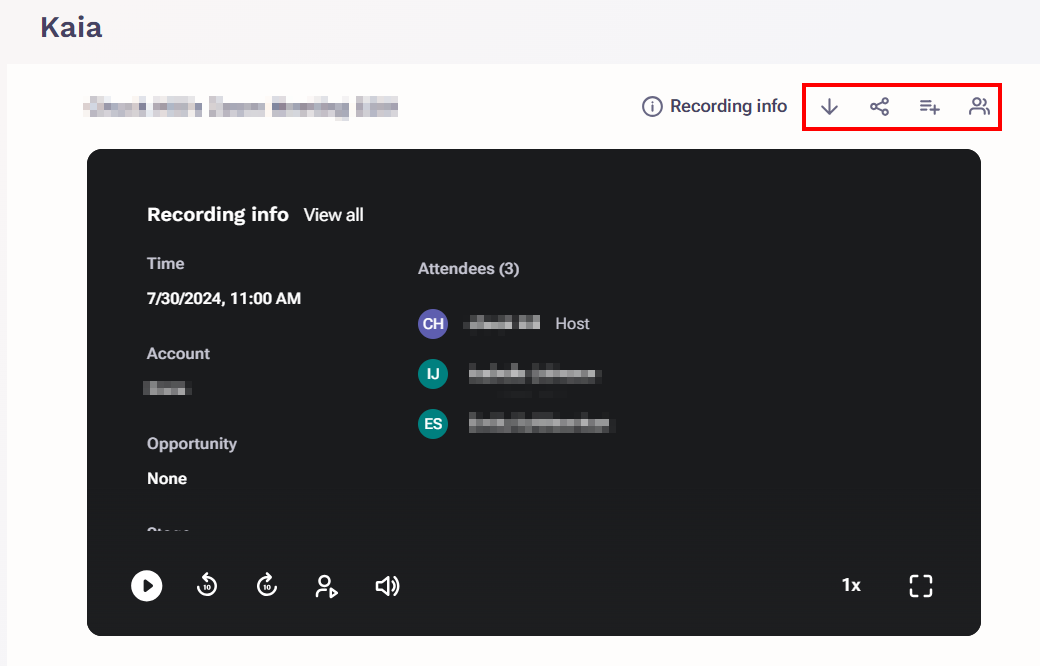Click the Opportunity value None
Image resolution: width=1040 pixels, height=666 pixels.
(x=167, y=479)
